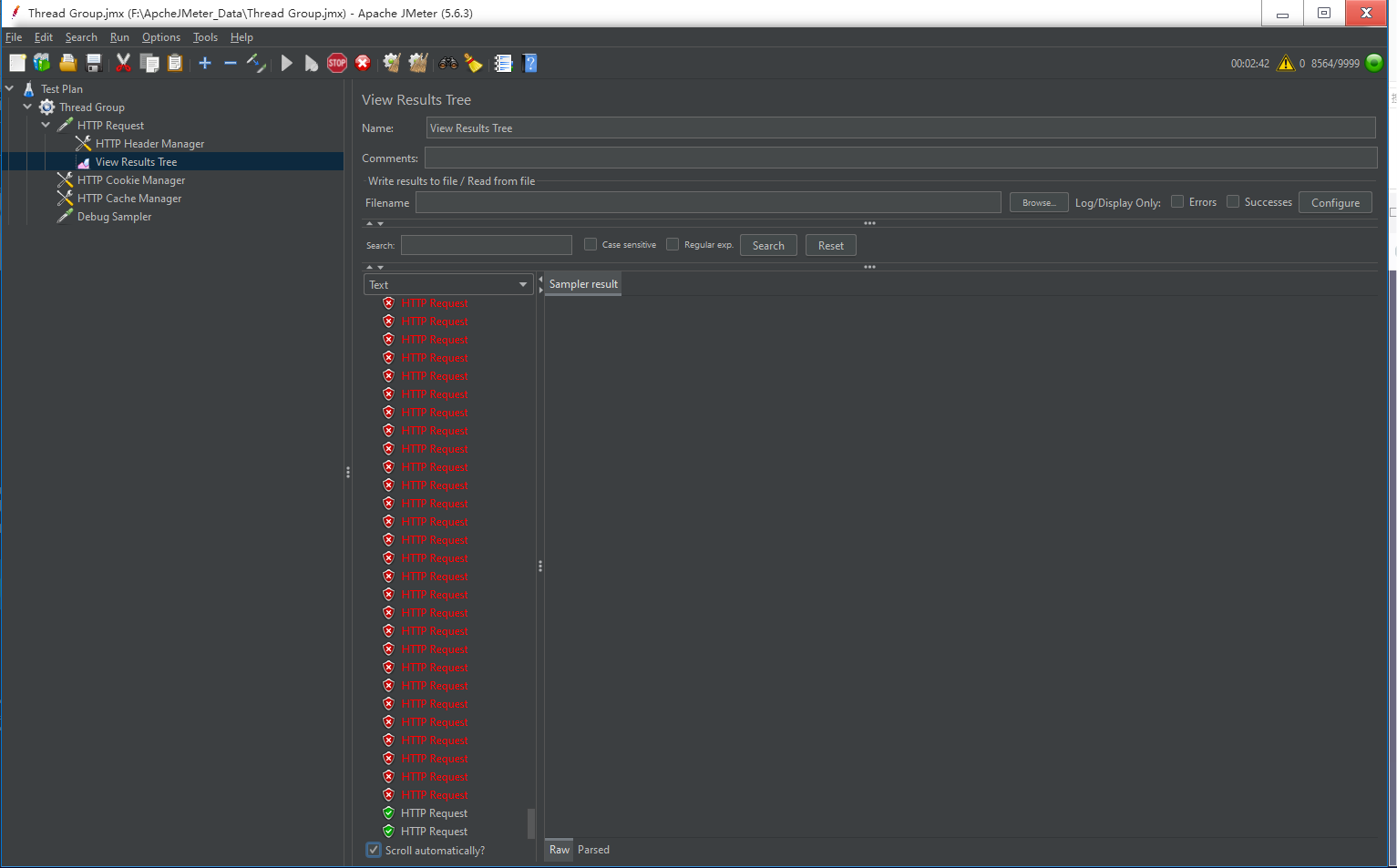Click the Save floppy disk icon
1397x868 pixels.
point(93,63)
